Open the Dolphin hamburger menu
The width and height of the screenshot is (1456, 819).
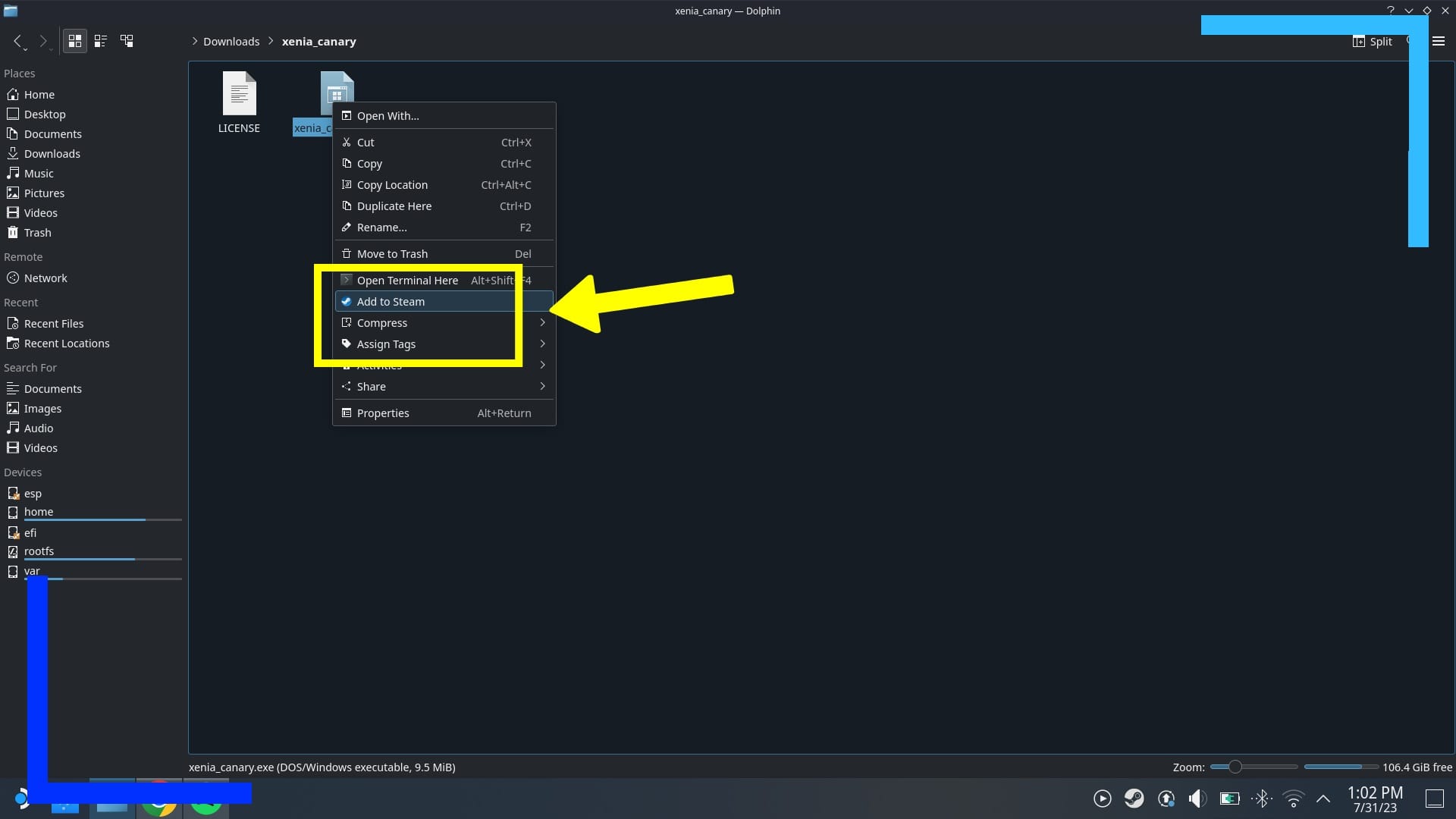coord(1439,41)
